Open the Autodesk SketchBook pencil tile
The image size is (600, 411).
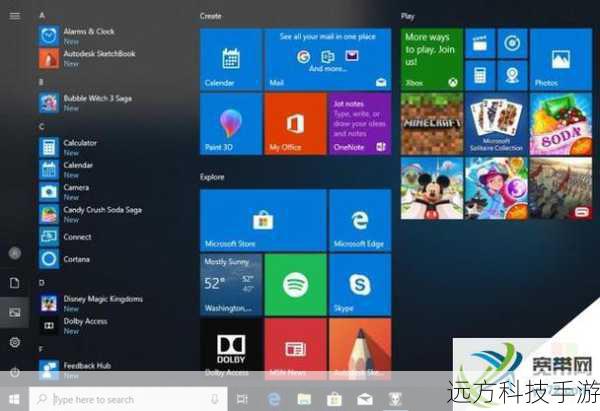point(360,348)
